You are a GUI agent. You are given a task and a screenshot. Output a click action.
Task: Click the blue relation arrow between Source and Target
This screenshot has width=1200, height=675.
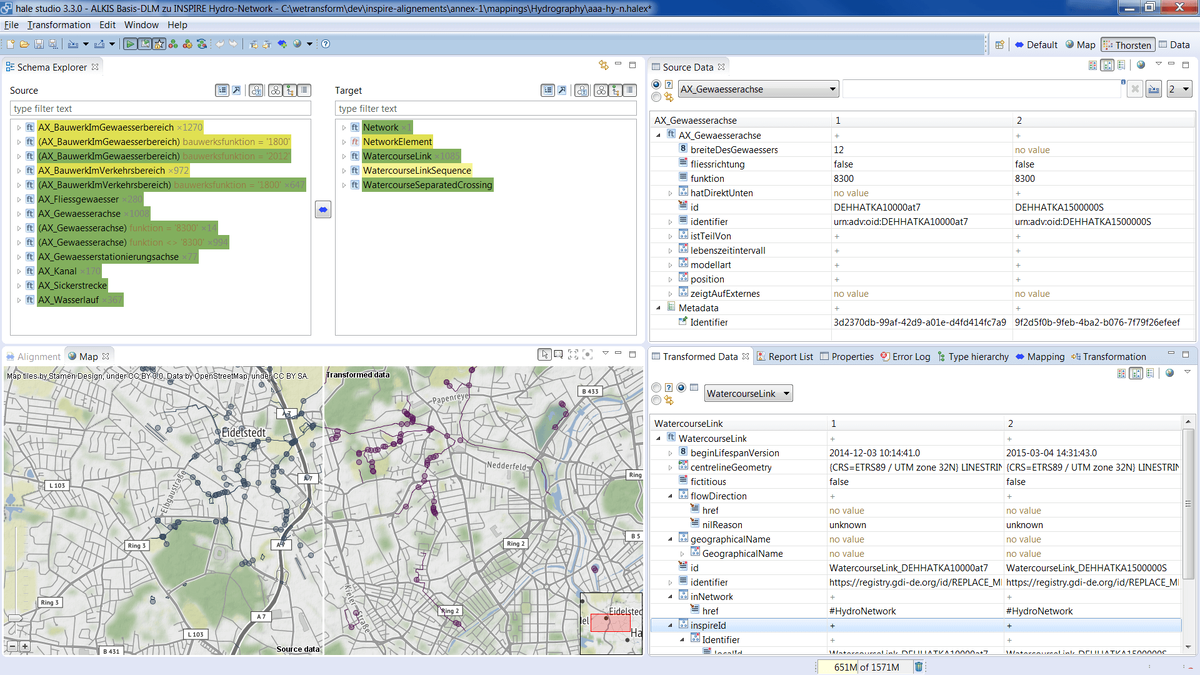point(323,208)
